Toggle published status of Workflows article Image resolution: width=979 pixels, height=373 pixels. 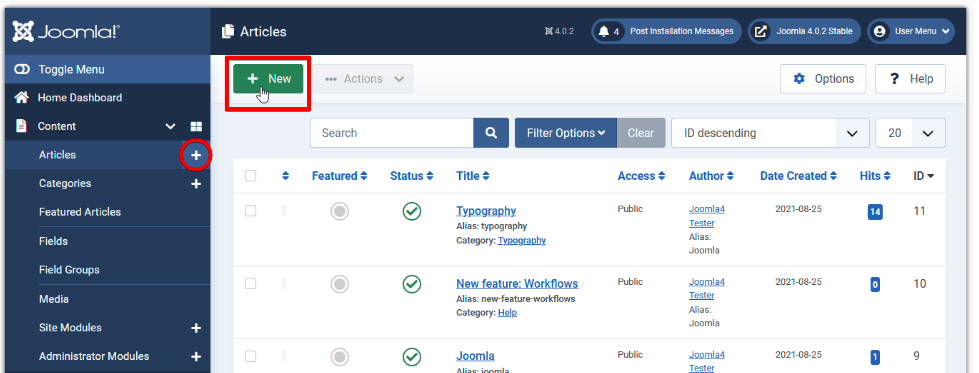point(411,285)
